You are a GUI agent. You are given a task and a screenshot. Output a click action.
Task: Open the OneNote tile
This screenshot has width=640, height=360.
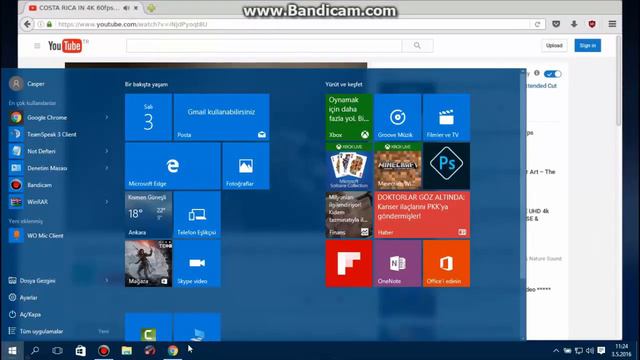click(398, 263)
